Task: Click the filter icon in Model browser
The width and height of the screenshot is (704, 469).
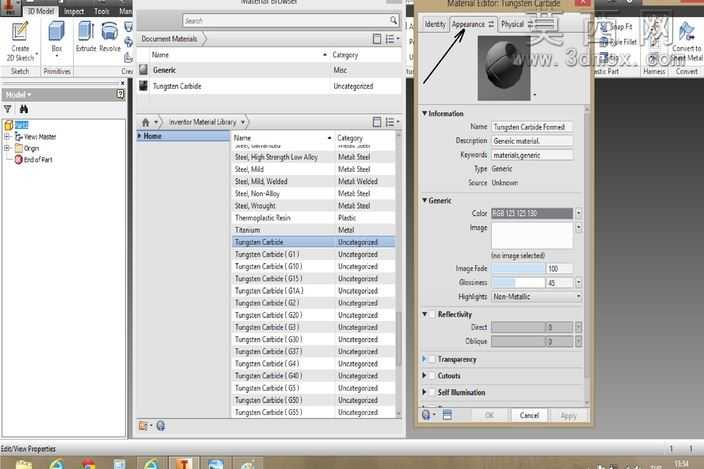Action: (x=8, y=109)
